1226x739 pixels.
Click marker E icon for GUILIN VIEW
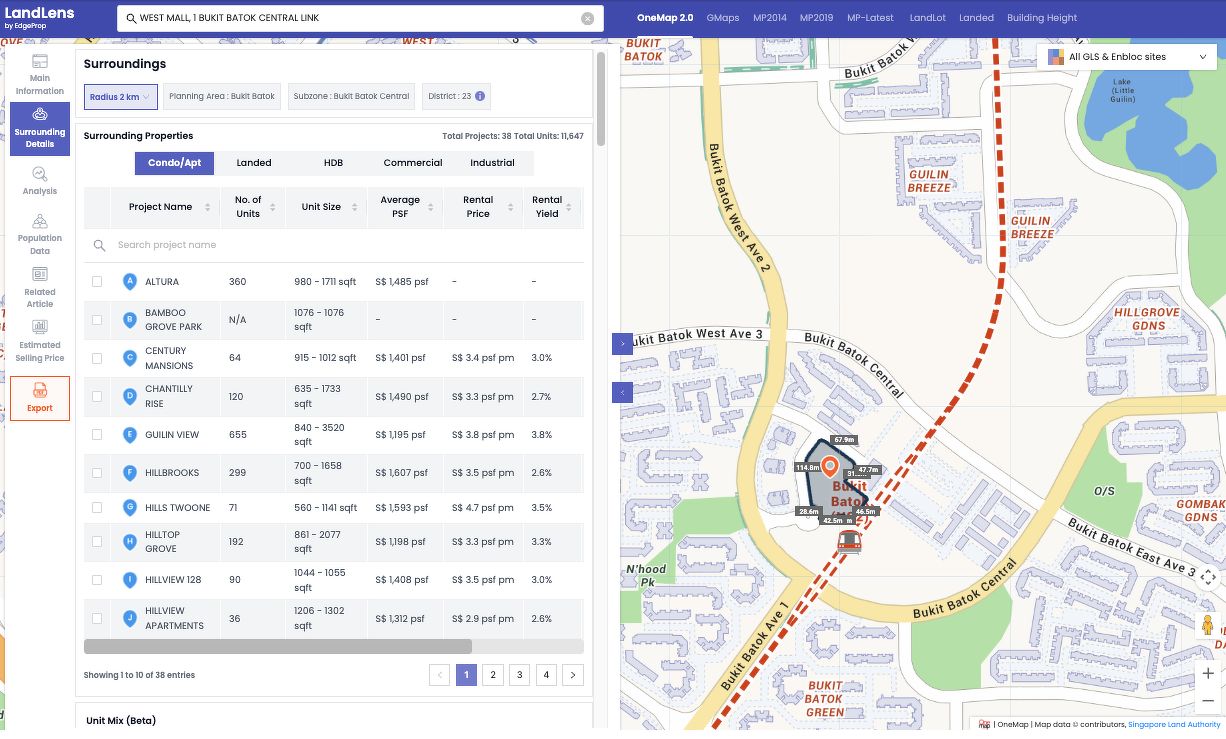click(x=129, y=435)
